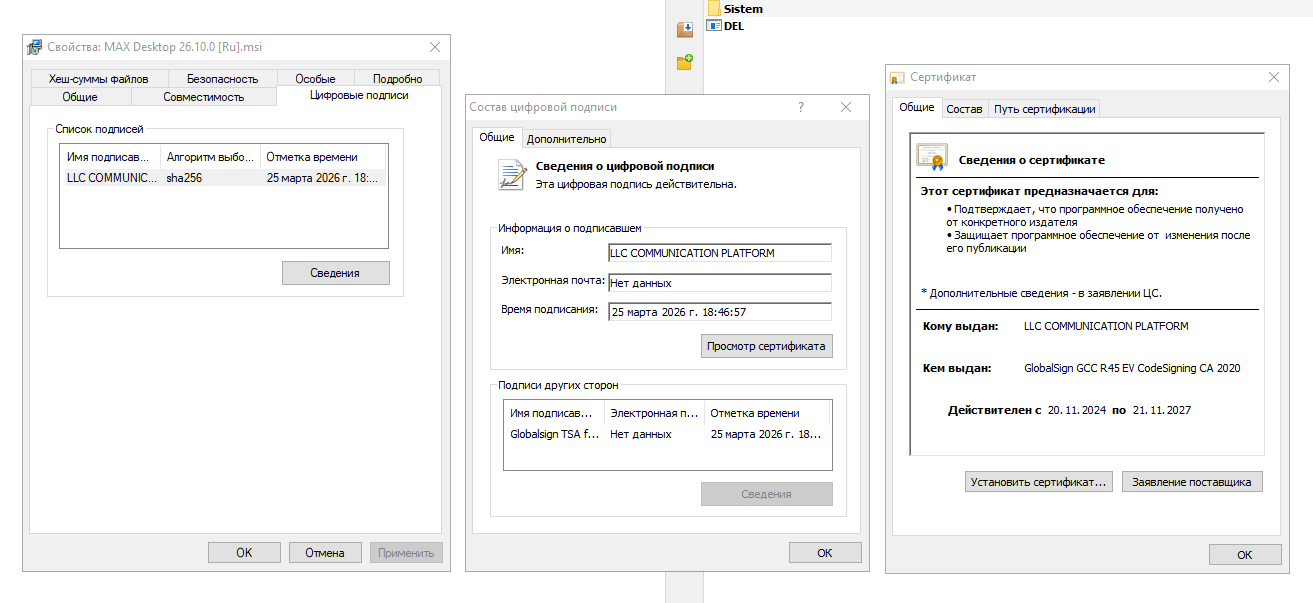Click the digital signature document icon
Screen dimensions: 1313x603
pos(512,174)
